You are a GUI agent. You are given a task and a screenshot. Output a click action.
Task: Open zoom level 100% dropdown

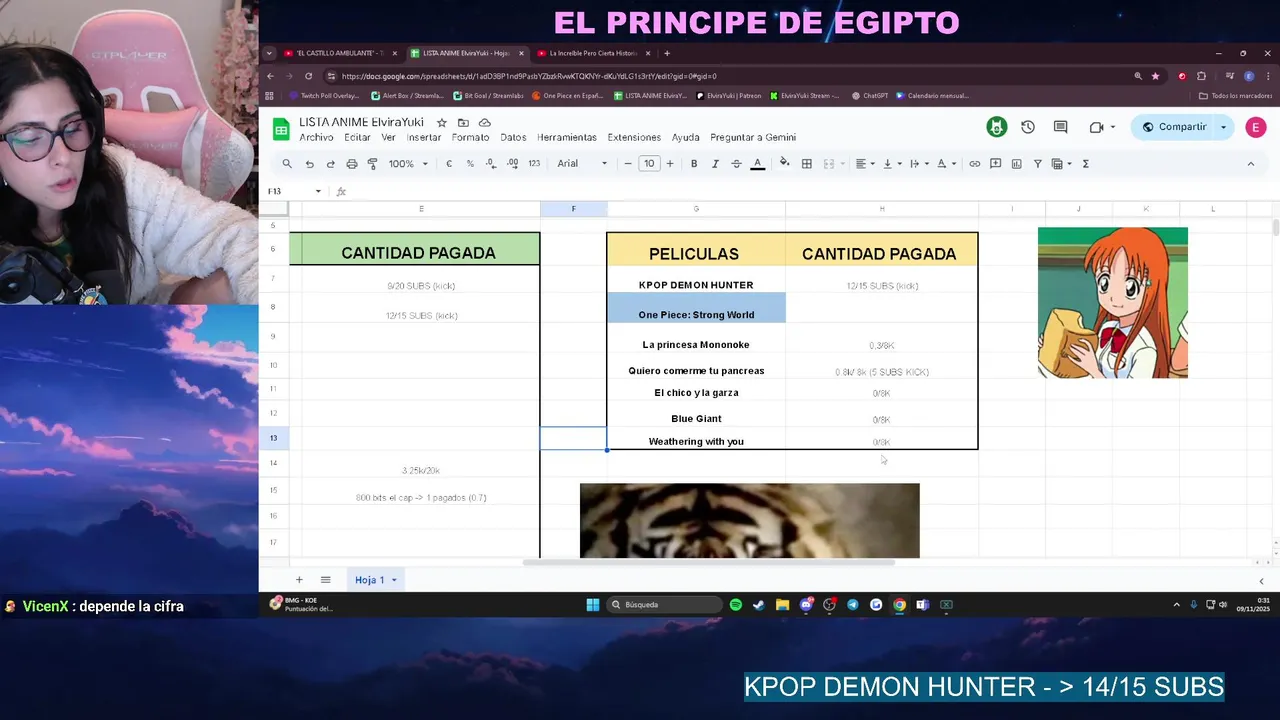[x=408, y=164]
